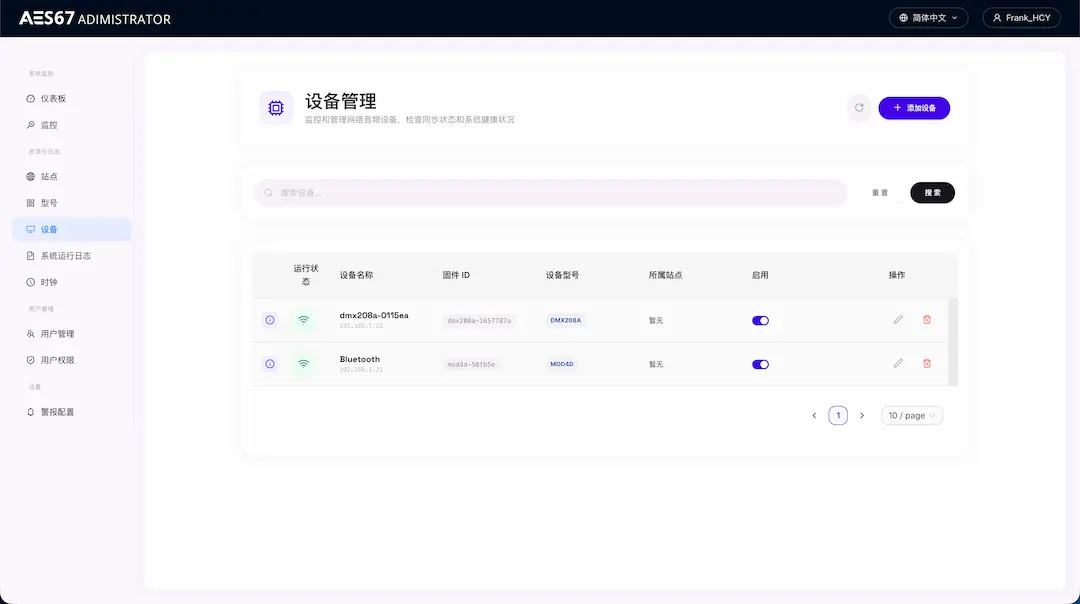The image size is (1080, 604).
Task: Edit the Bluetooth device with pencil icon
Action: click(x=898, y=364)
